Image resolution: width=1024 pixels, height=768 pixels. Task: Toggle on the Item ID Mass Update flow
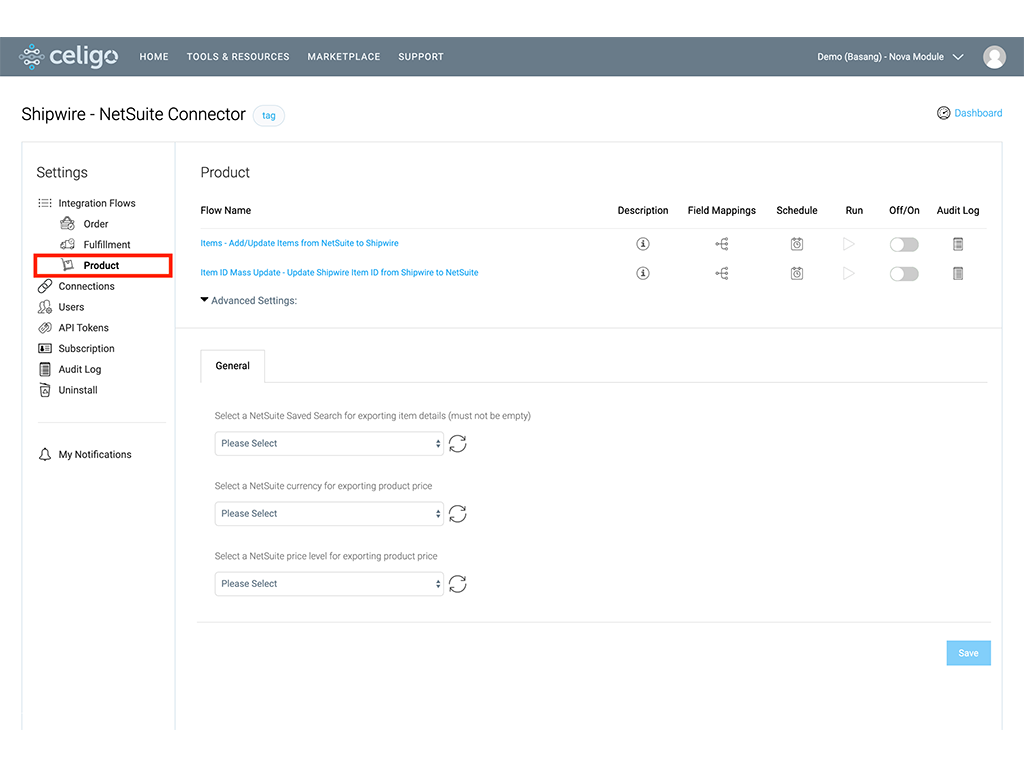point(904,274)
